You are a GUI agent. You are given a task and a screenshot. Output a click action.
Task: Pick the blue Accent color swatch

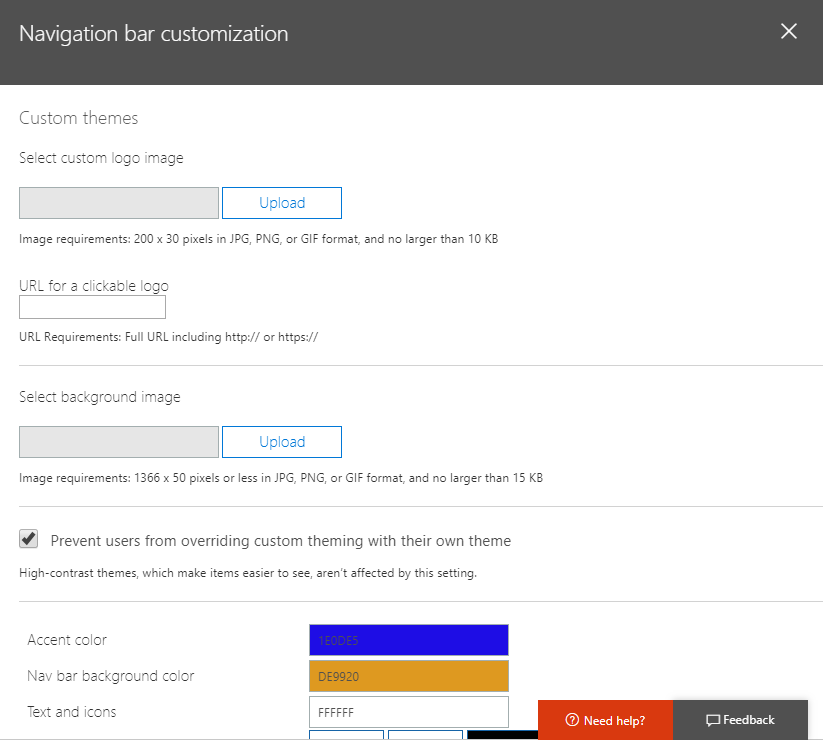[408, 640]
